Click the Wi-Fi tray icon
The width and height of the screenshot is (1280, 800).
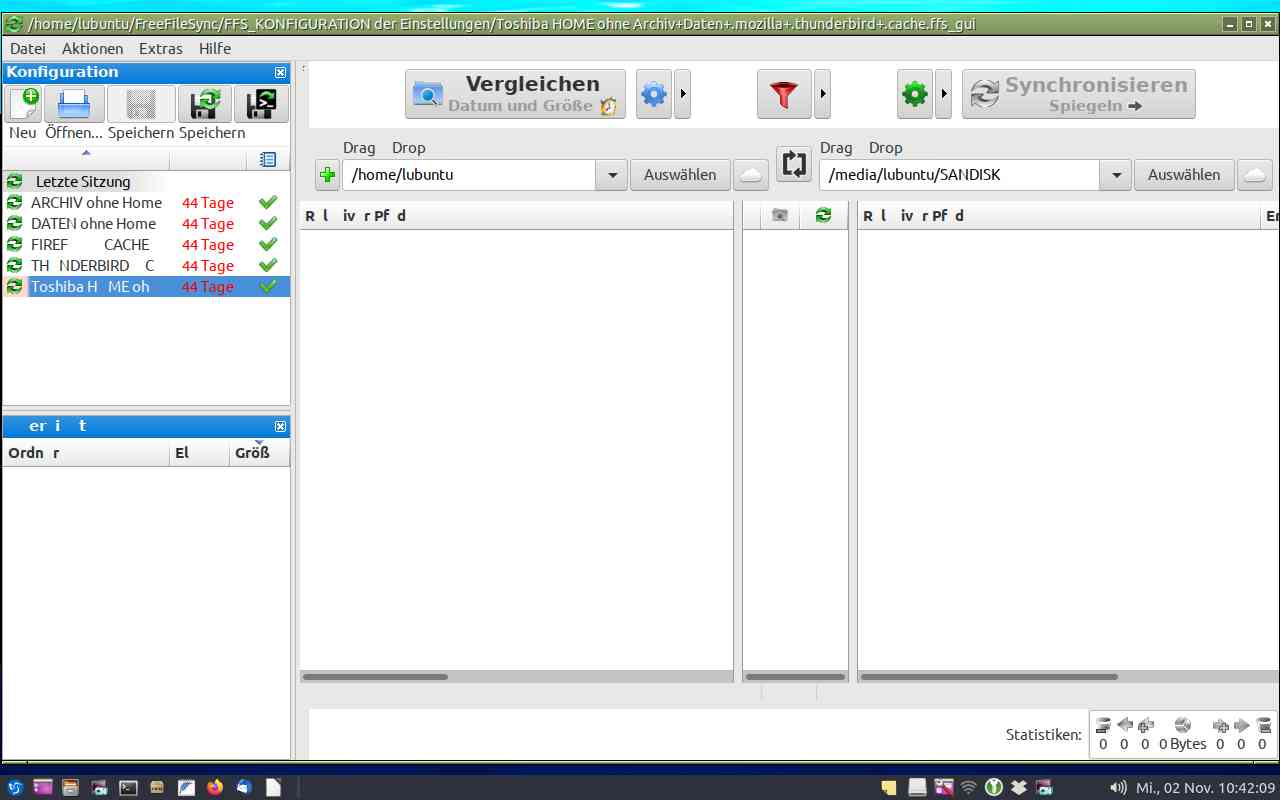pos(968,787)
